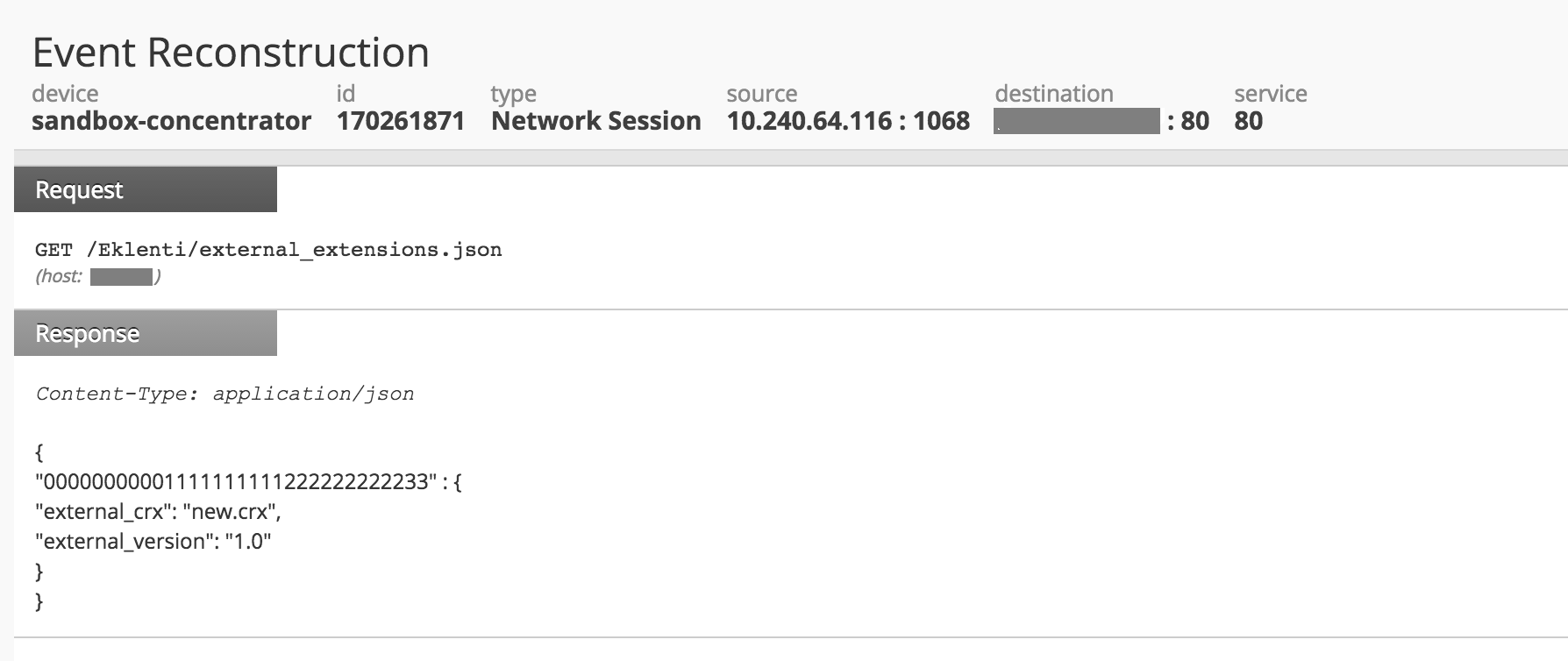Click the Response section header
The image size is (1568, 661).
(x=145, y=334)
